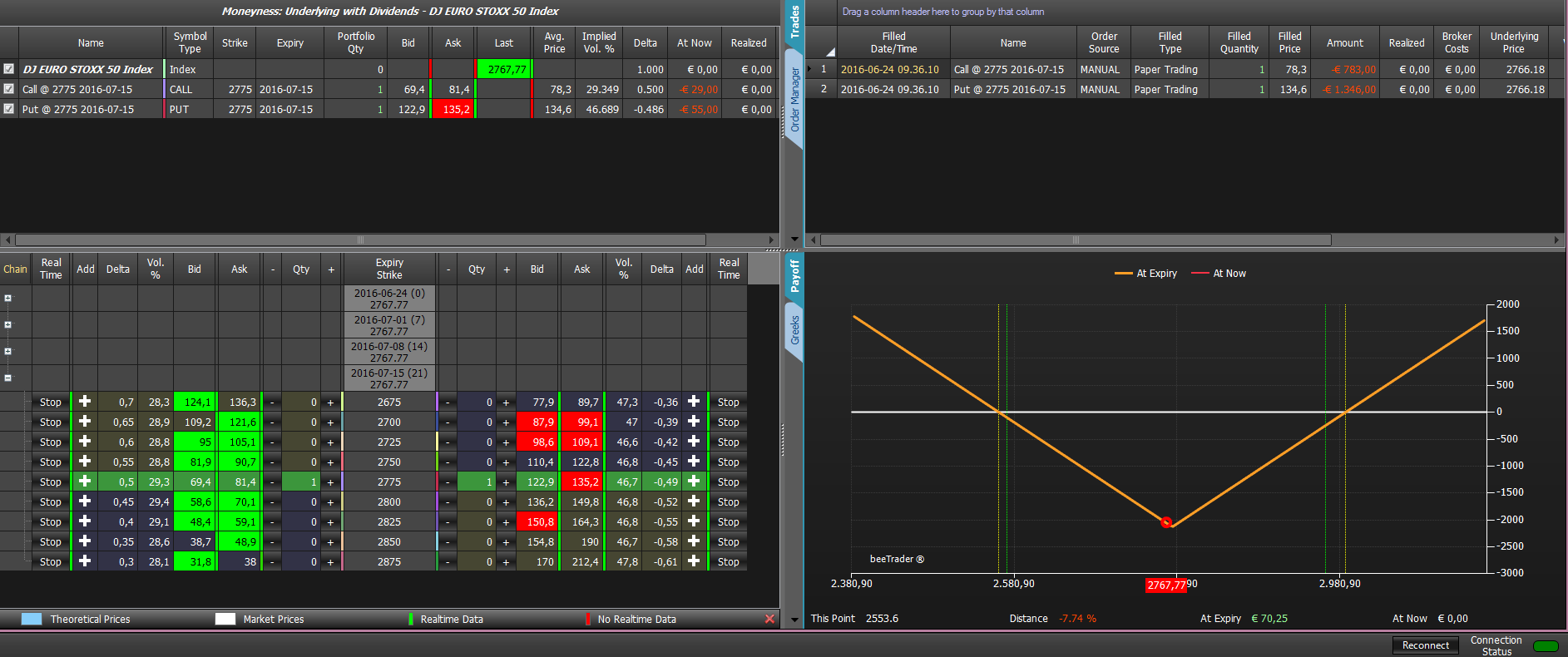Click the red marker on payoff chart
This screenshot has height=657, width=1568.
(1166, 522)
